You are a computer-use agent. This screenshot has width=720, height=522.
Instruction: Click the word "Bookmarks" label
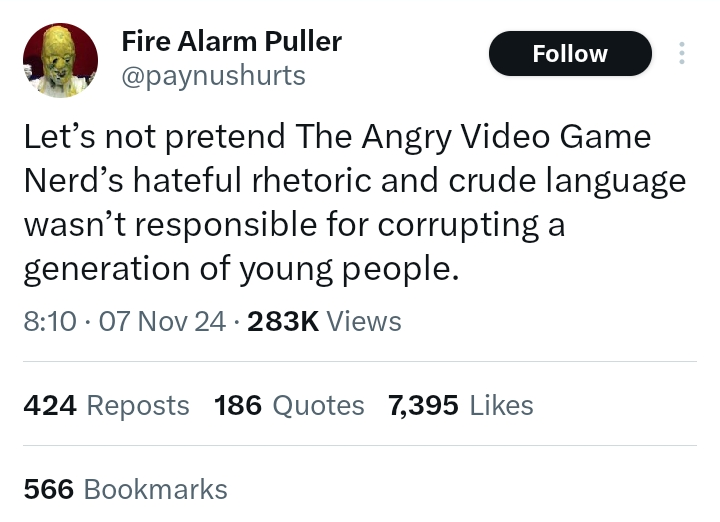click(156, 489)
